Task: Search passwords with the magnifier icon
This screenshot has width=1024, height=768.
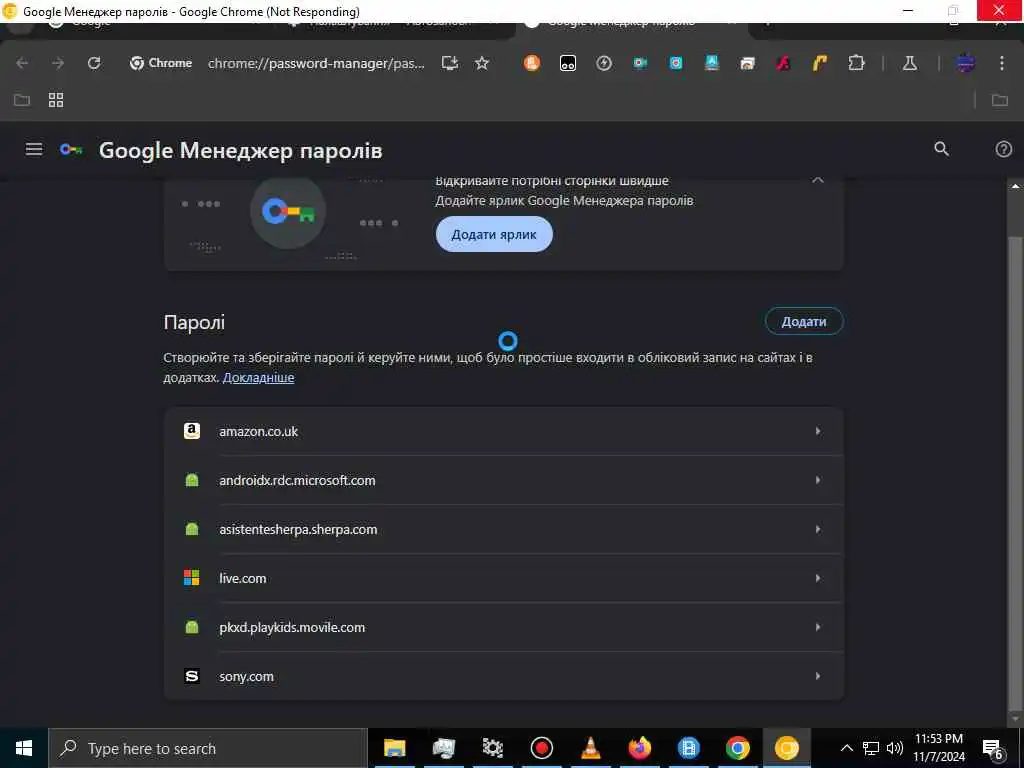Action: click(941, 149)
